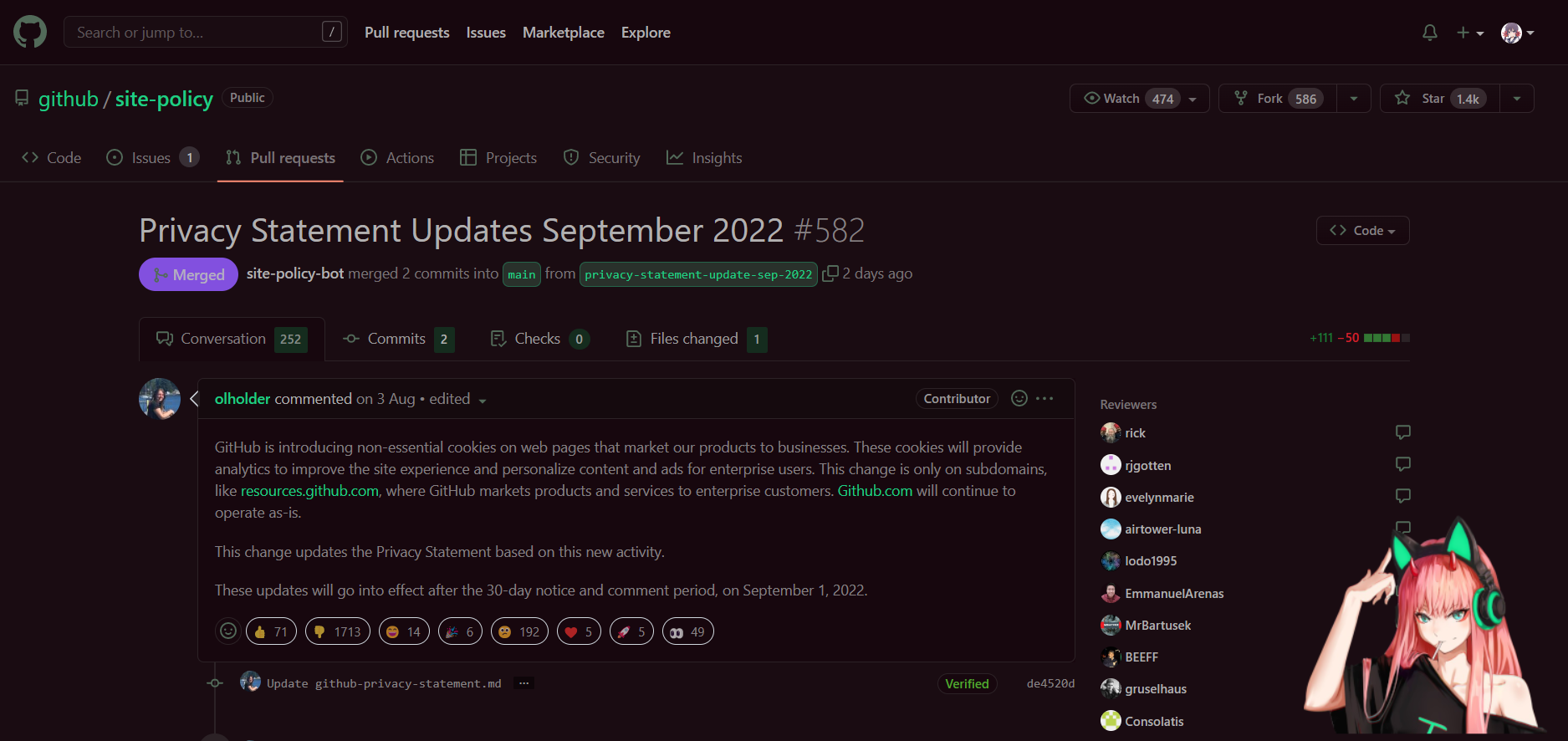Go to Pull requests in top navigation
The image size is (1568, 741).
(407, 33)
